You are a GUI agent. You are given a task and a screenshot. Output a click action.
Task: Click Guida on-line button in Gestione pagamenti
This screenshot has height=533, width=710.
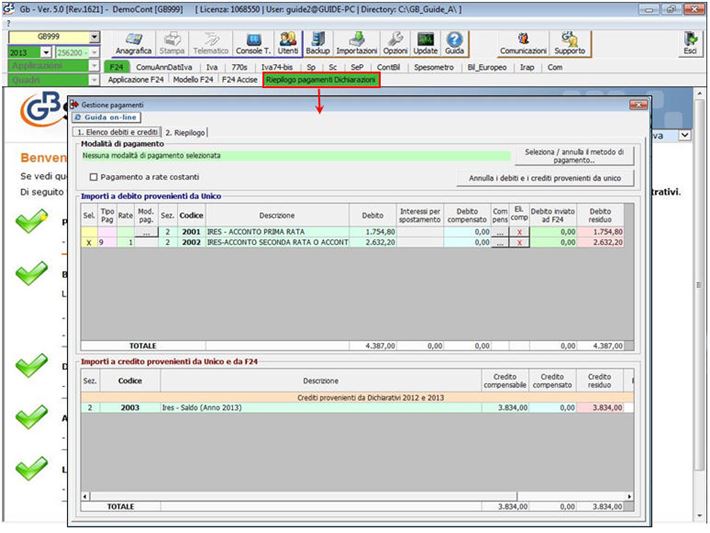pos(106,117)
